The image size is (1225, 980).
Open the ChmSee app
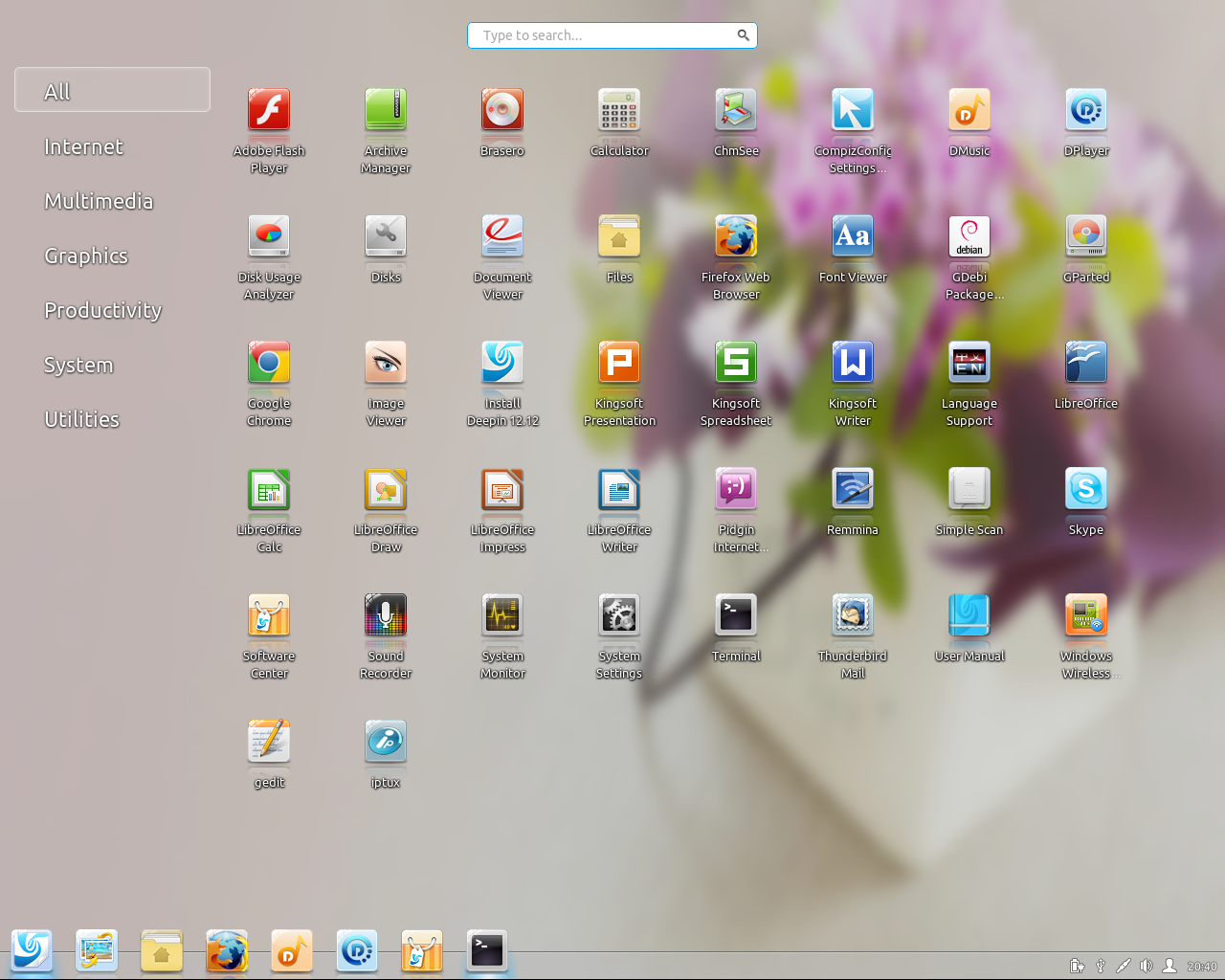(736, 109)
